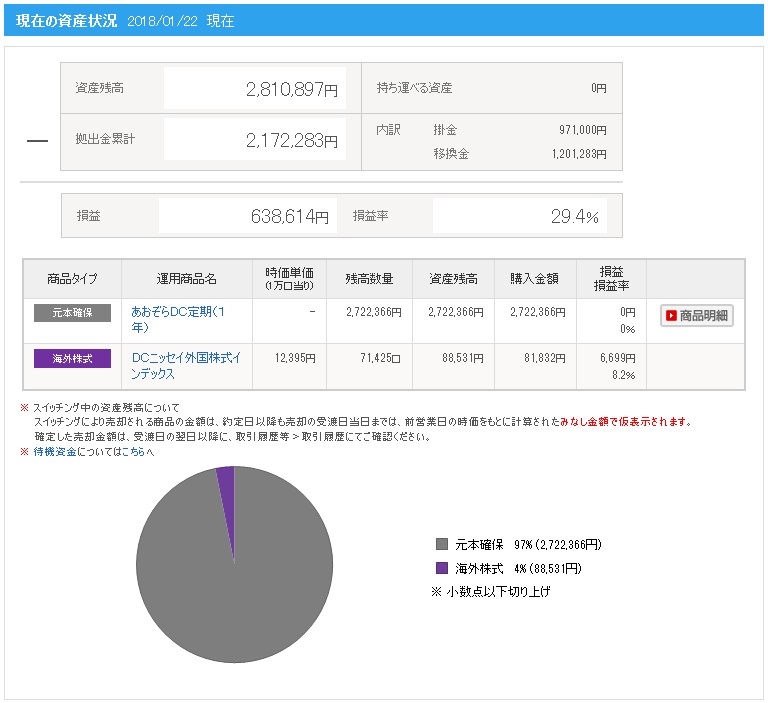Select the 拠出金累計 value 2,172,283円

coord(292,141)
